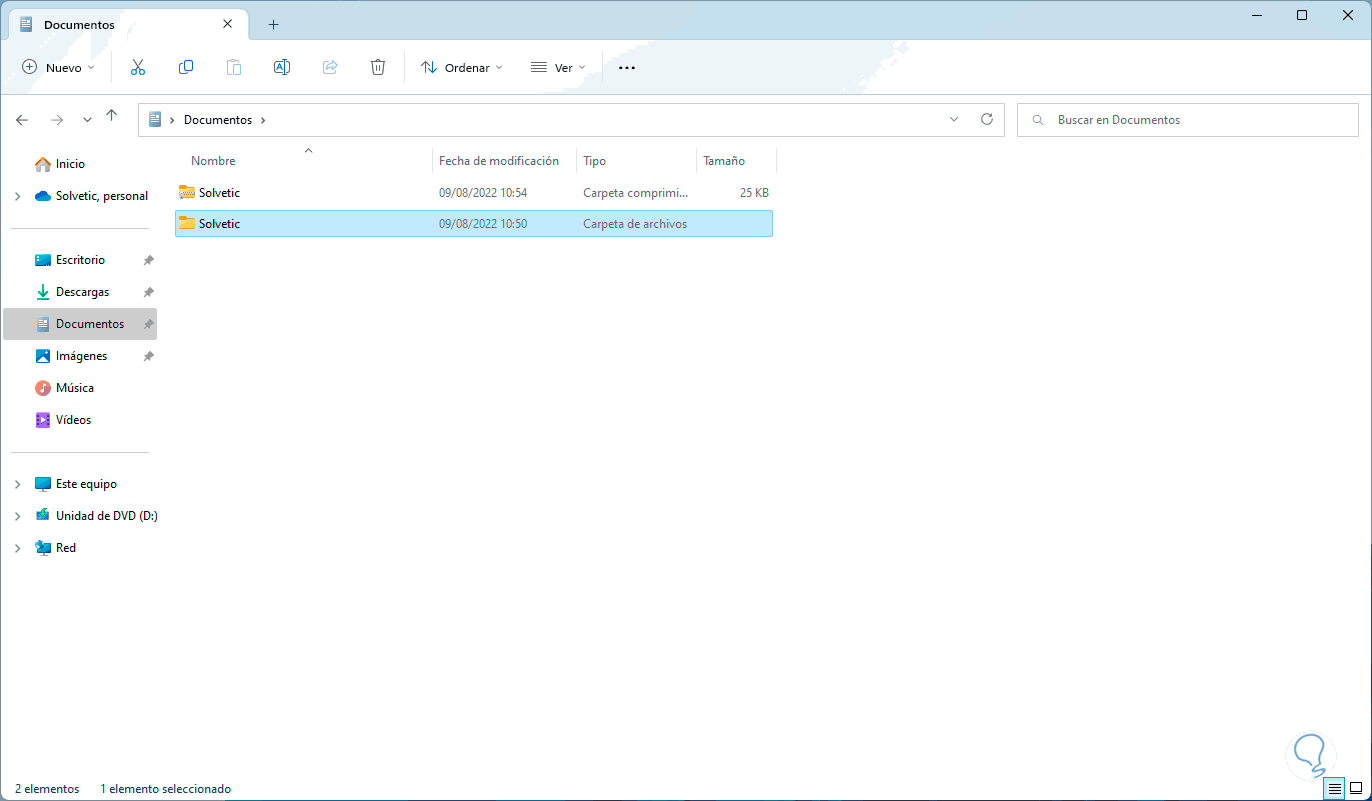Open the three-dot more options menu
The width and height of the screenshot is (1372, 801).
click(627, 67)
